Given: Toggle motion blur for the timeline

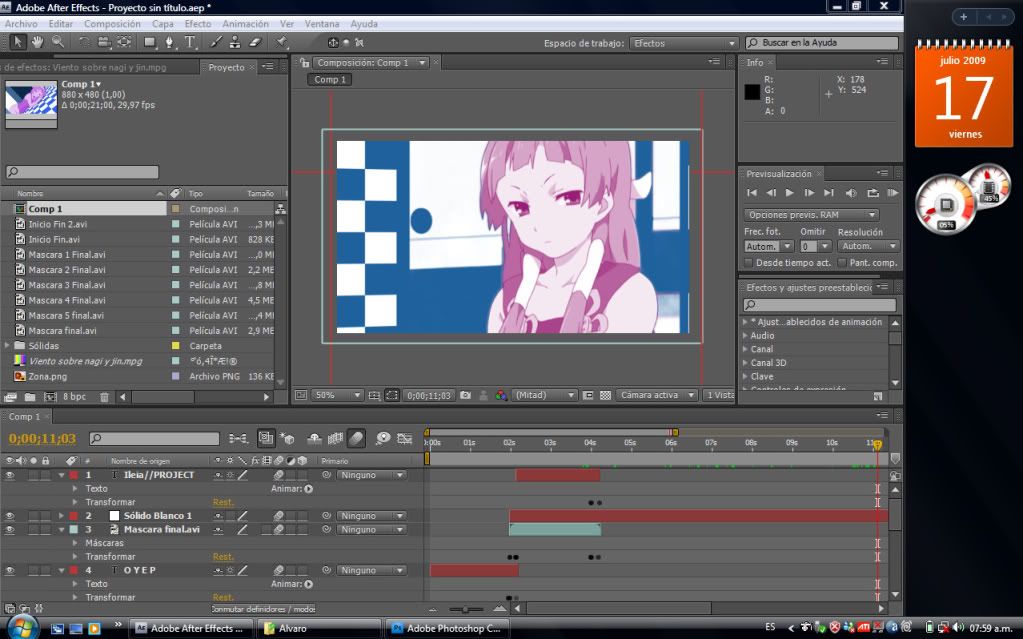Looking at the screenshot, I should [356, 439].
